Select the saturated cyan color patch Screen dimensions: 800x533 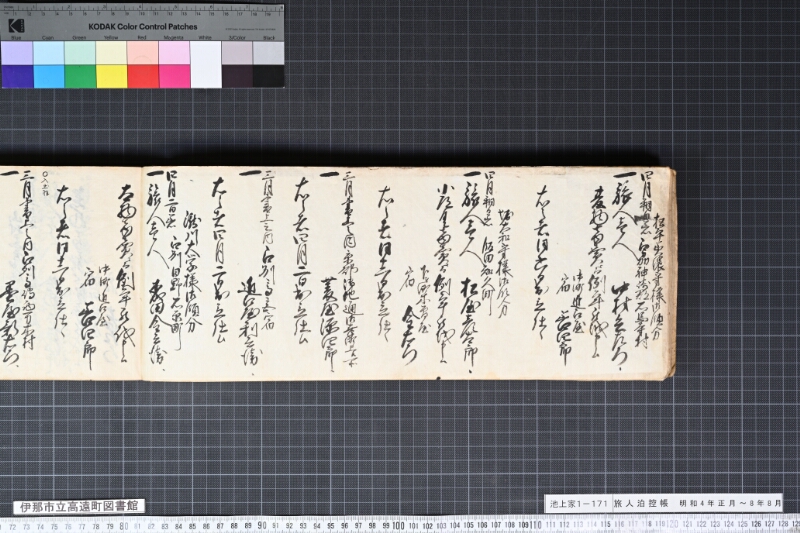(49, 76)
